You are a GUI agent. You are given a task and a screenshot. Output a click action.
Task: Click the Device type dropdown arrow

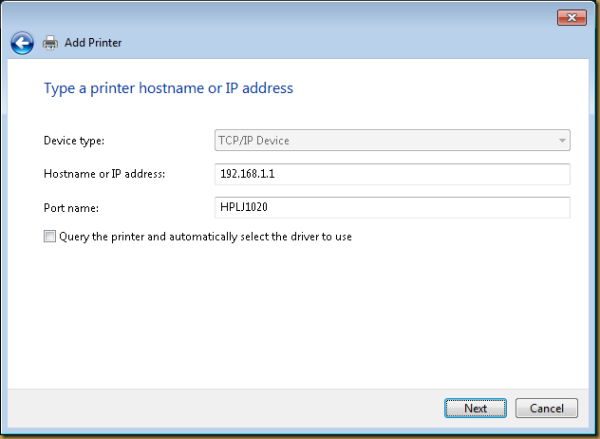coord(562,141)
